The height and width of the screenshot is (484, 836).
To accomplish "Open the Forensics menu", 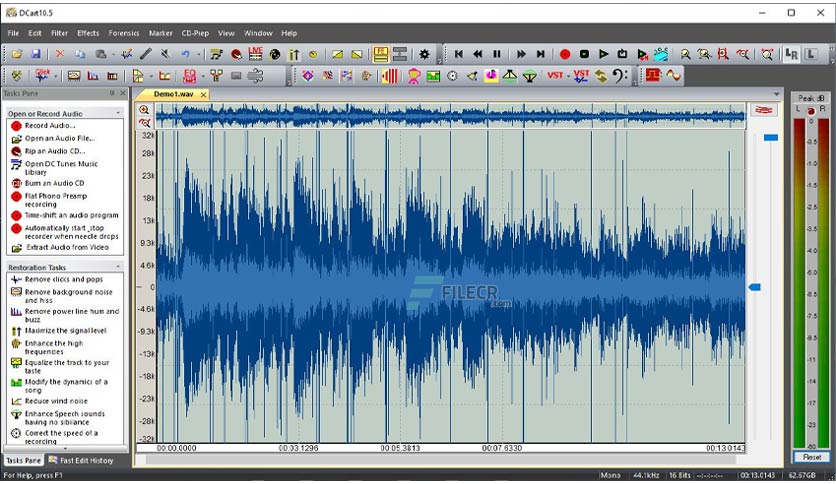I will 124,33.
